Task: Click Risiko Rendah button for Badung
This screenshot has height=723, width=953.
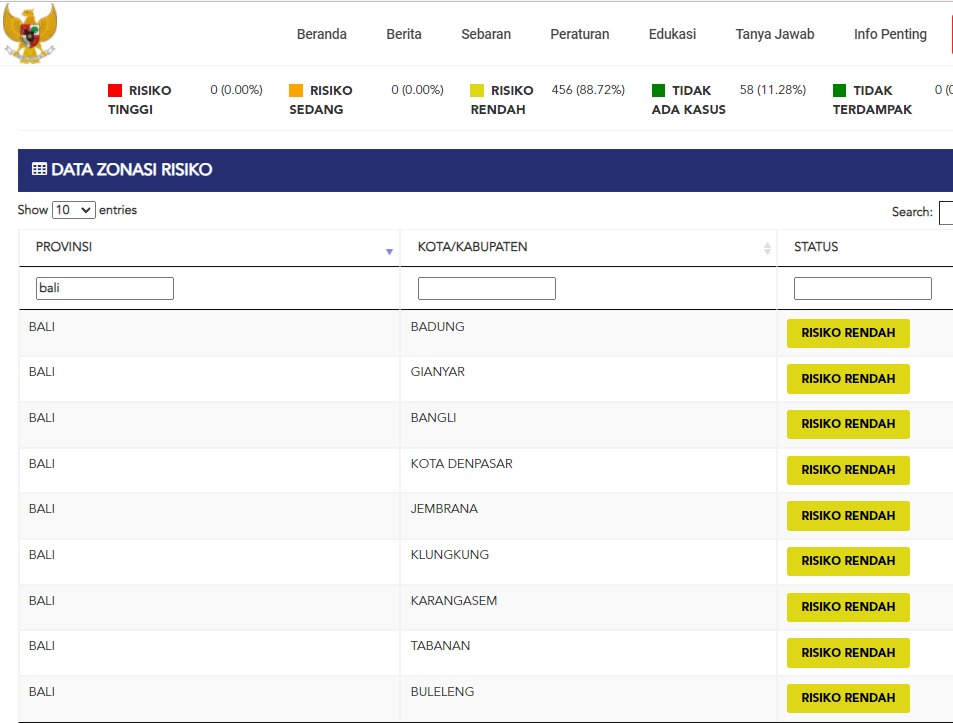Action: (848, 333)
